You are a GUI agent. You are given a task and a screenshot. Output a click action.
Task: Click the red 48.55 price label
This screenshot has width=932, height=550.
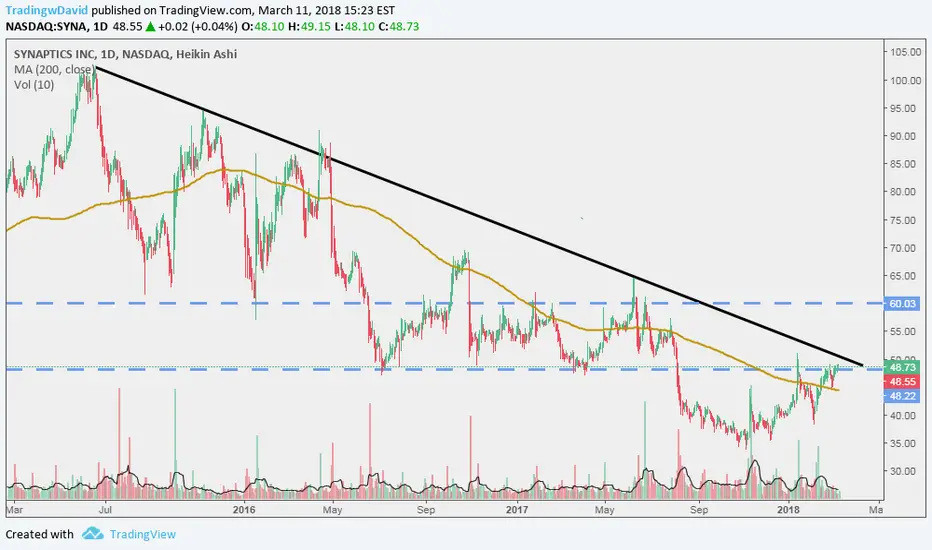pyautogui.click(x=902, y=382)
